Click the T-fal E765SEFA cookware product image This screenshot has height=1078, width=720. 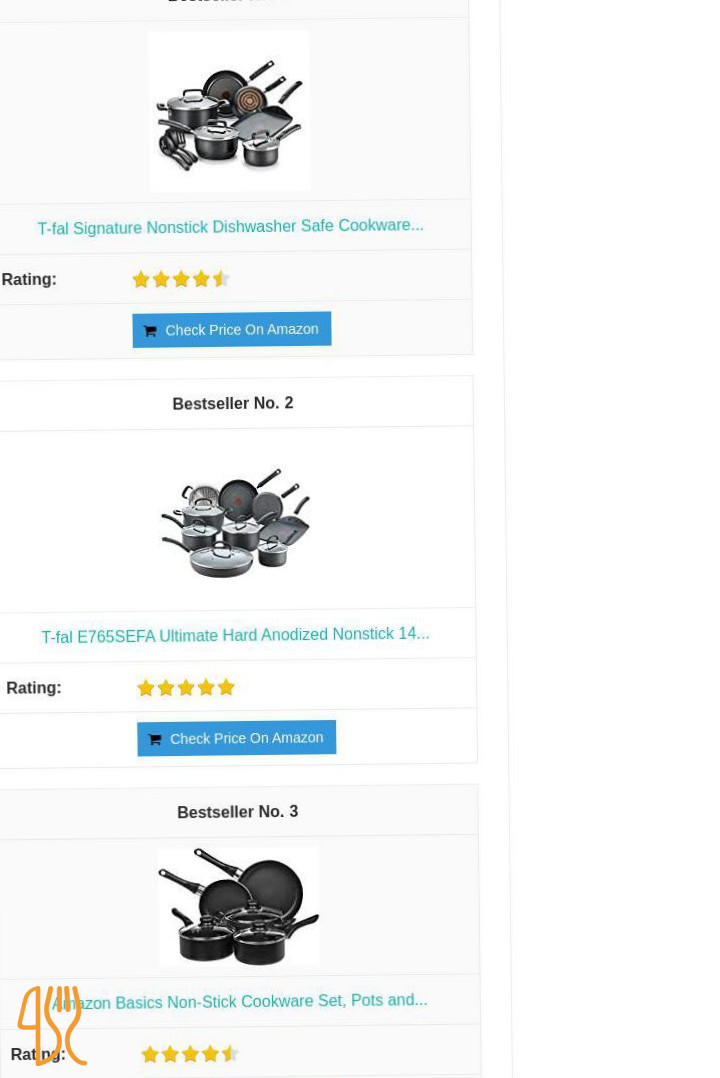tap(235, 522)
